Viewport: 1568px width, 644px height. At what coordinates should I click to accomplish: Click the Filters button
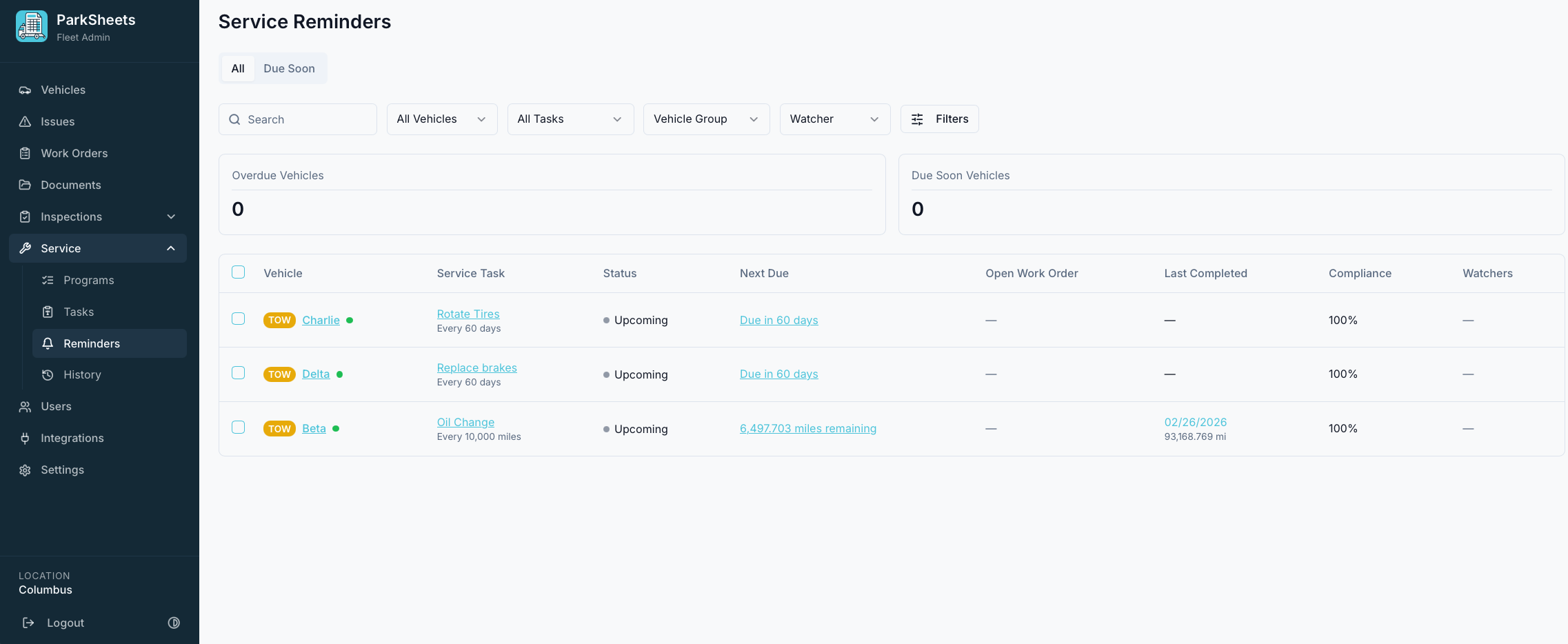[x=939, y=119]
